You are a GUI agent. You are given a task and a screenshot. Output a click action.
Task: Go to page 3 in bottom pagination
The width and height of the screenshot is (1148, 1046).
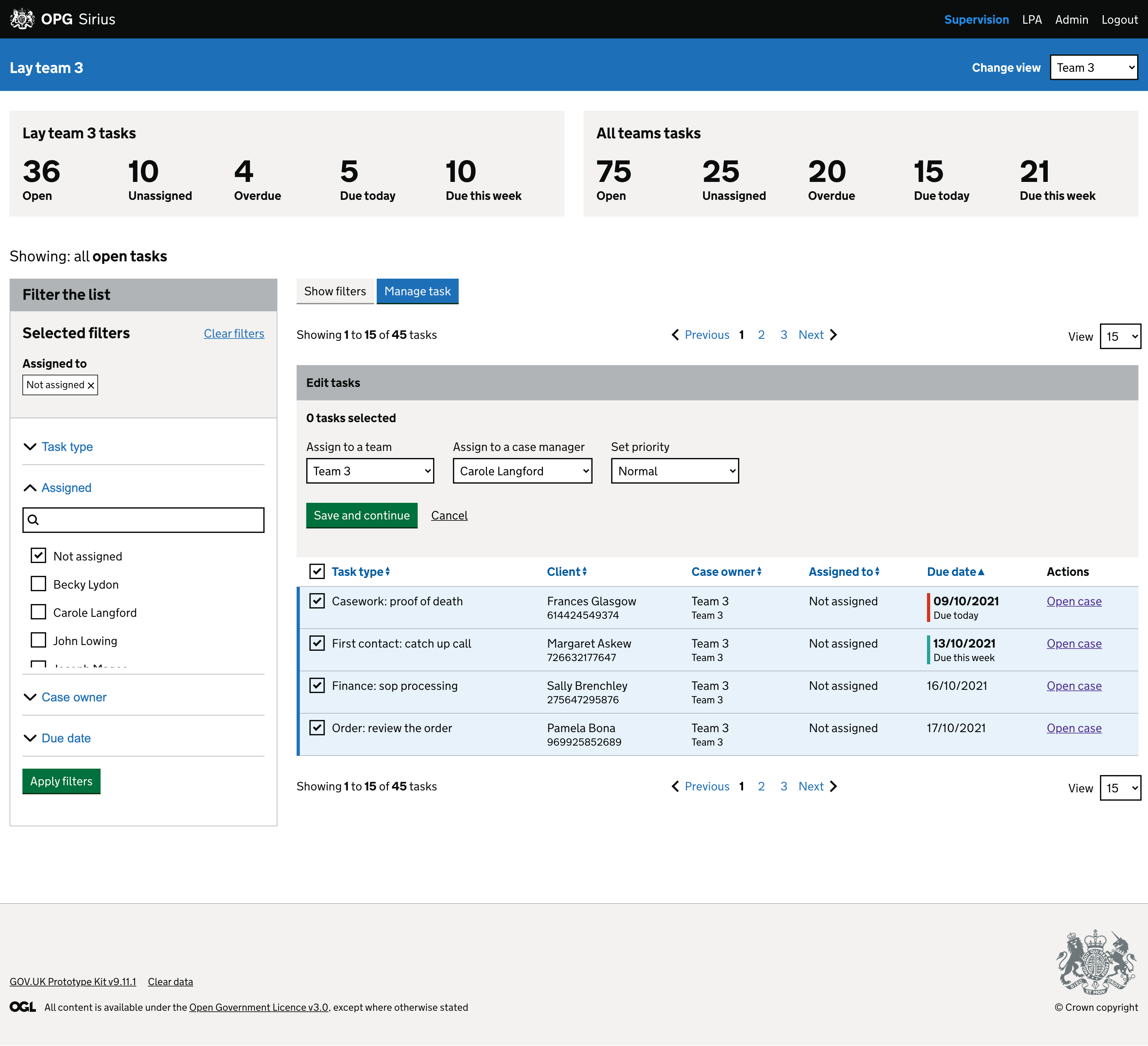[783, 786]
